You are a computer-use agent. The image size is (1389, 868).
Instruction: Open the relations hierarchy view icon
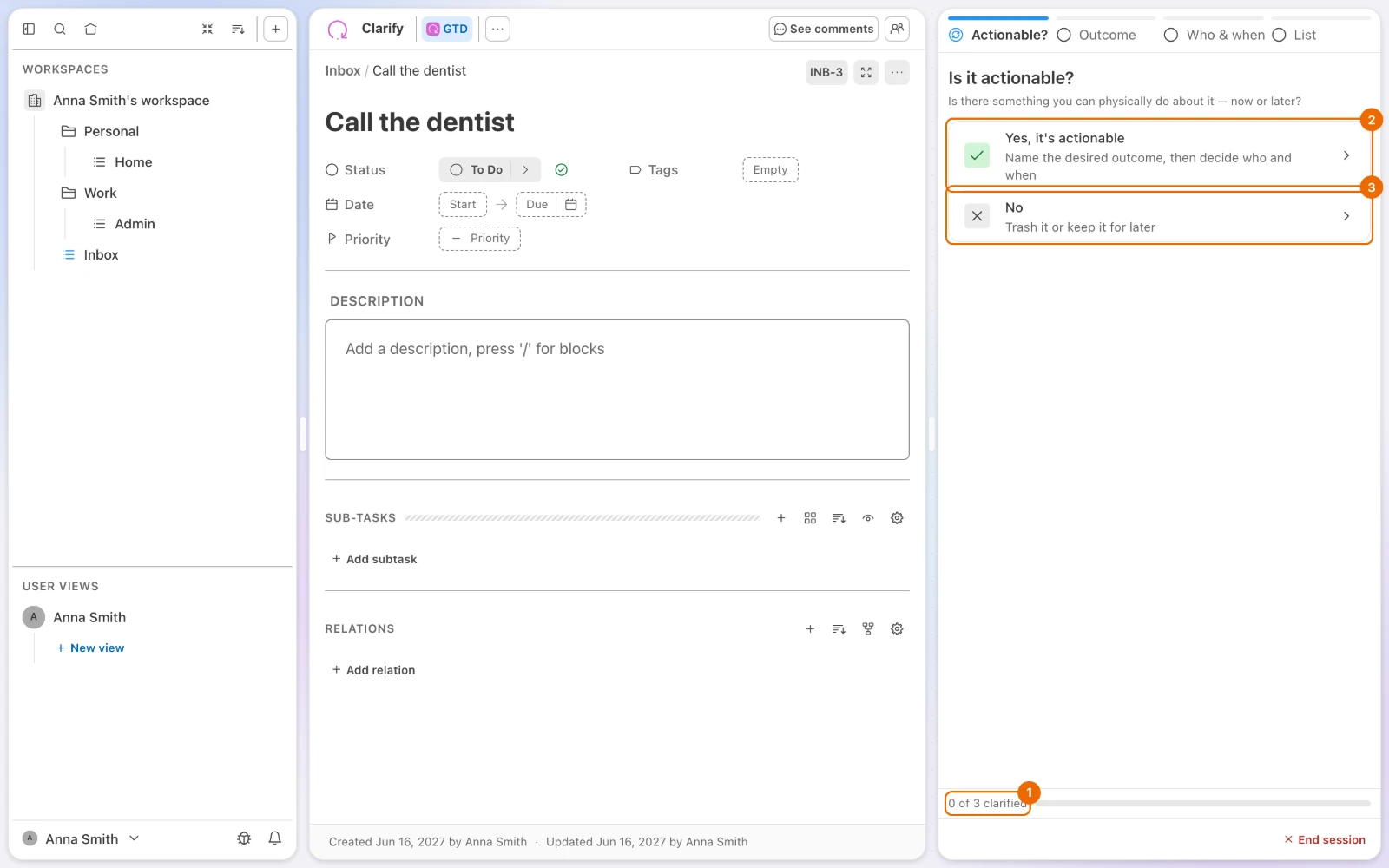point(868,629)
